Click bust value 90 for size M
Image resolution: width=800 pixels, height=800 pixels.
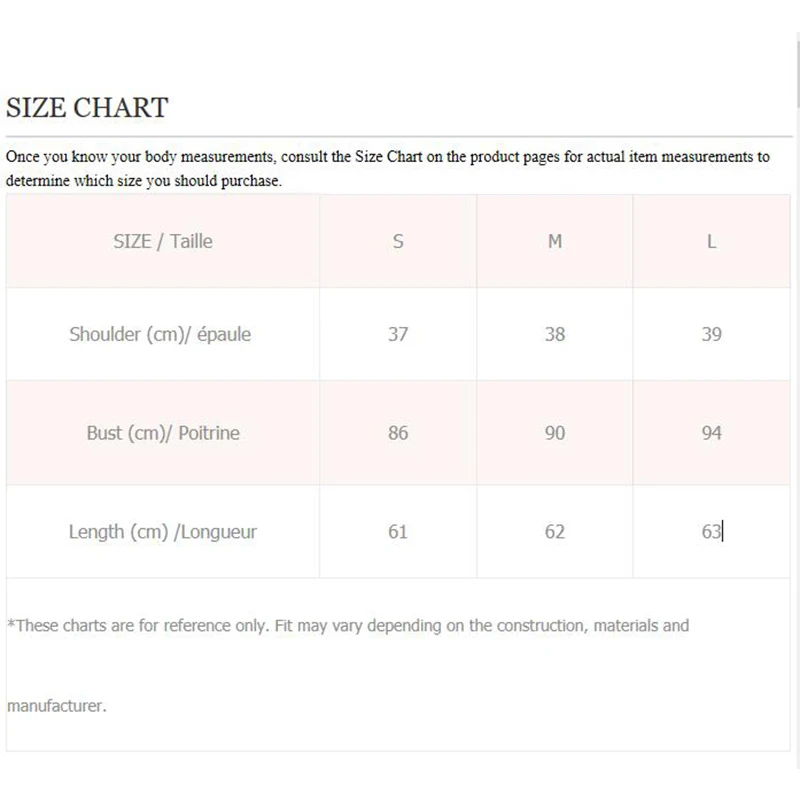[x=555, y=433]
